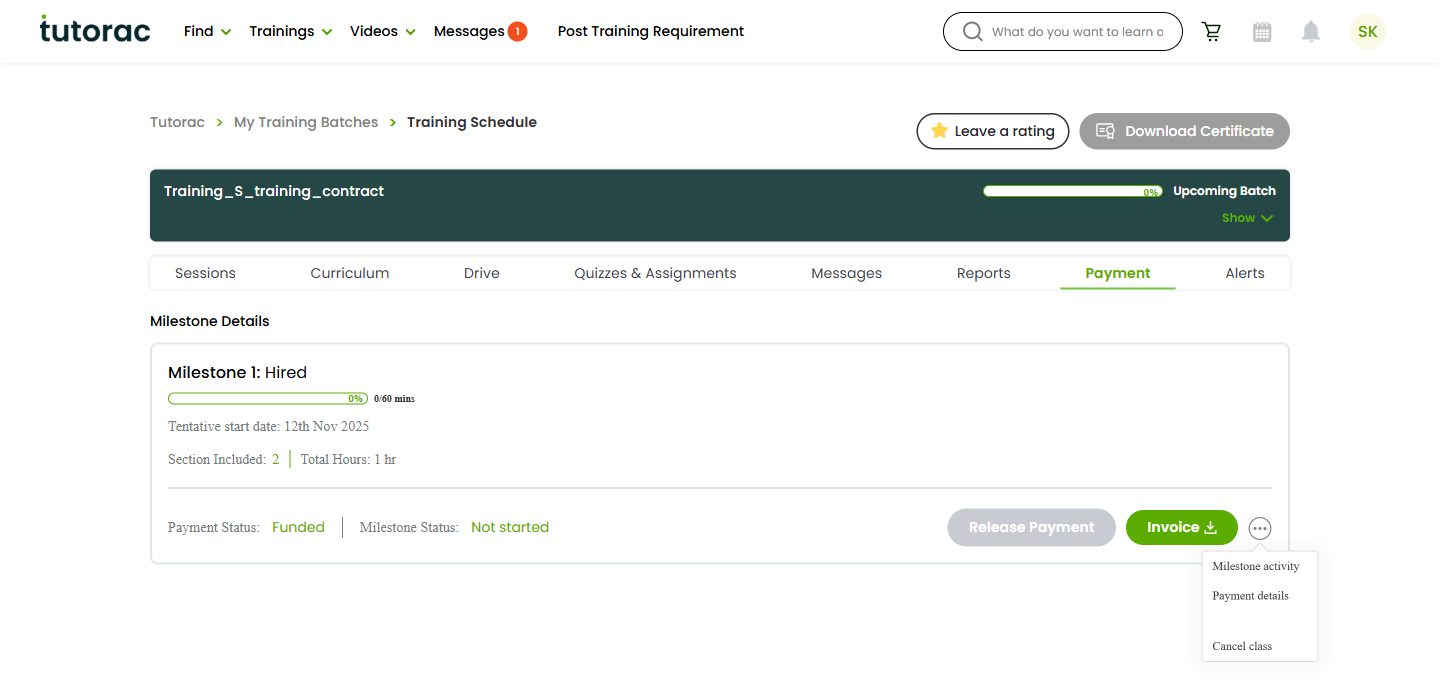This screenshot has height=683, width=1440.
Task: Choose Payment details from popup menu
Action: 1251,596
